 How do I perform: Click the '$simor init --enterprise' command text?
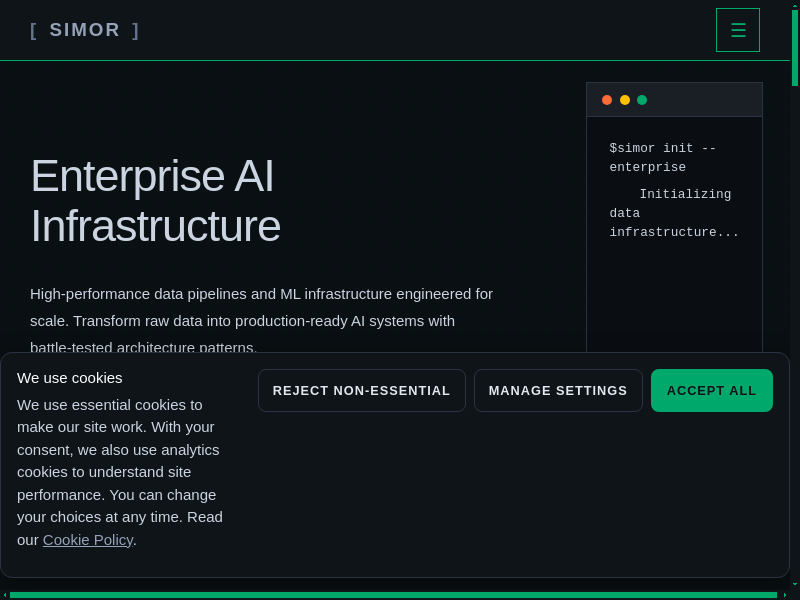click(x=662, y=158)
